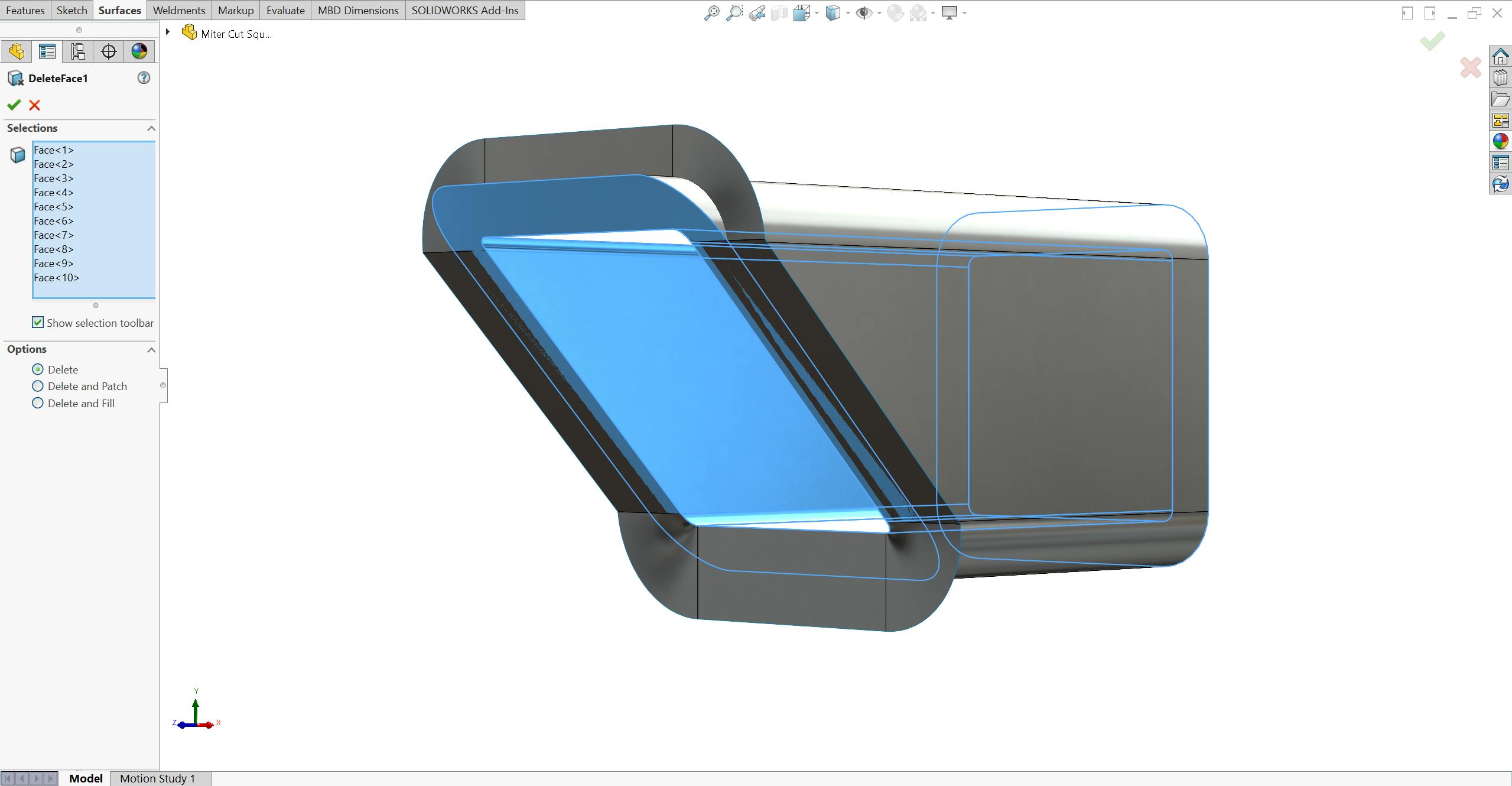Activate the Zoom to Area tool
The width and height of the screenshot is (1512, 786).
(x=734, y=12)
